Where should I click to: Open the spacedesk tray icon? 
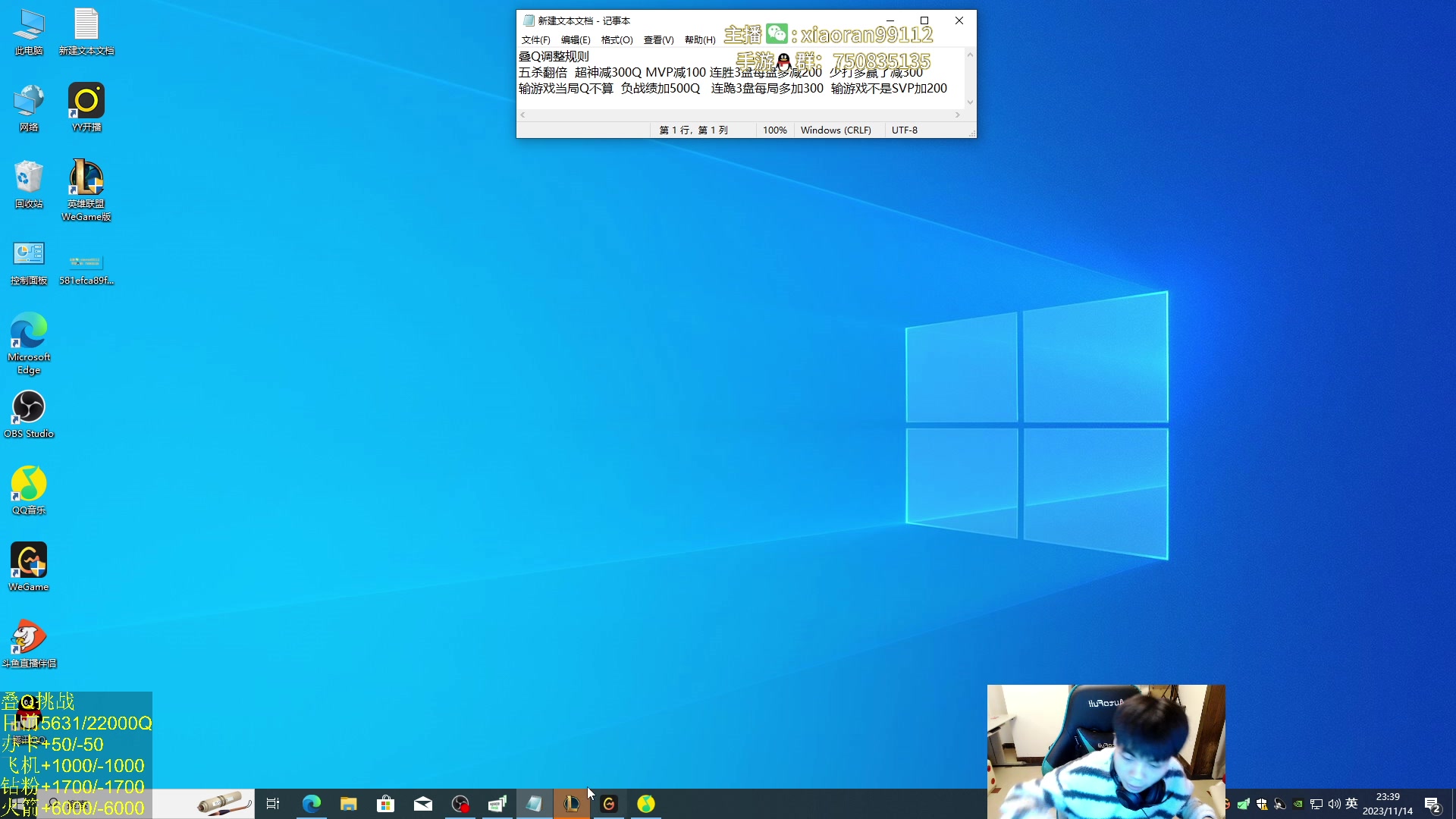pos(1244,804)
